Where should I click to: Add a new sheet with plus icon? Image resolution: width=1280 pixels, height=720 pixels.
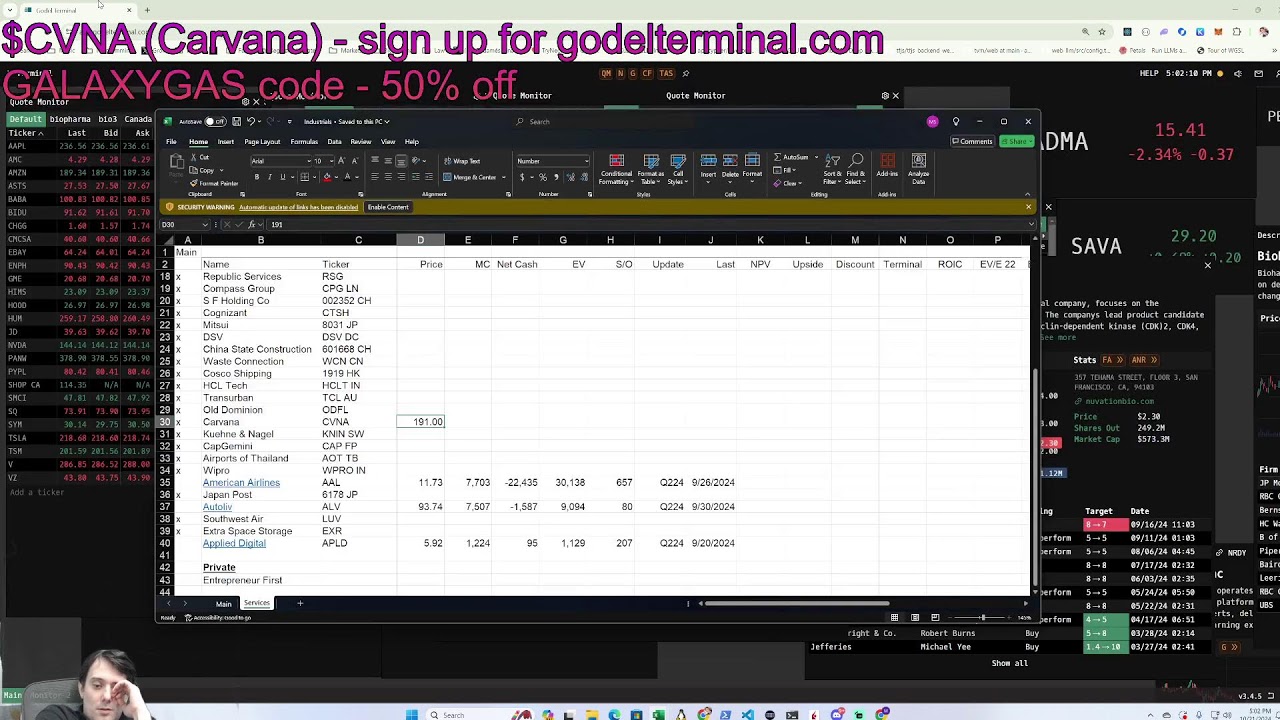[299, 604]
